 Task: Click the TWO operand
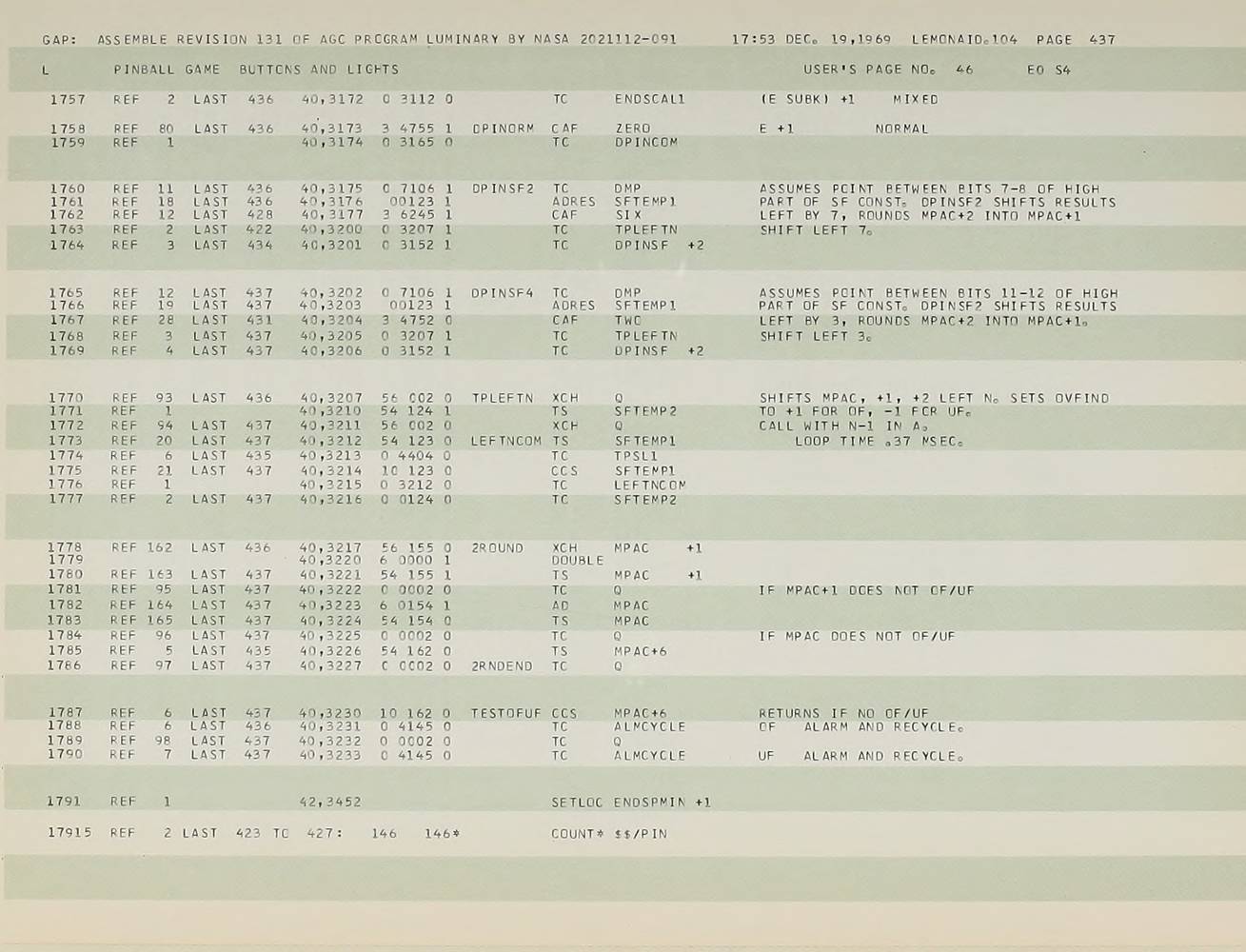(628, 322)
